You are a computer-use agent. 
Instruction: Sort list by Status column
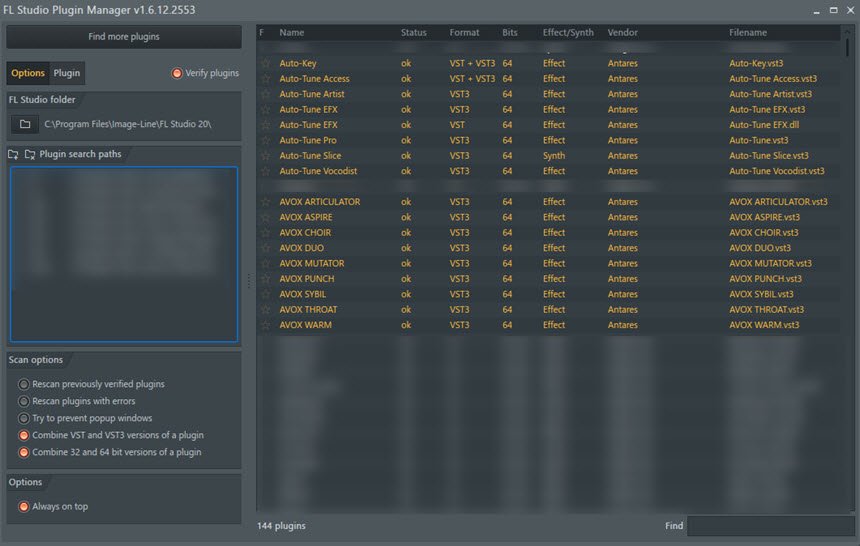[x=413, y=32]
